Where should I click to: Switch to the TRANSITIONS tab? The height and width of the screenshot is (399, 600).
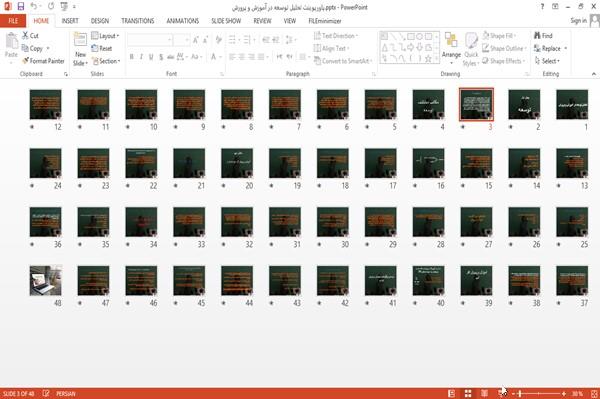click(138, 21)
